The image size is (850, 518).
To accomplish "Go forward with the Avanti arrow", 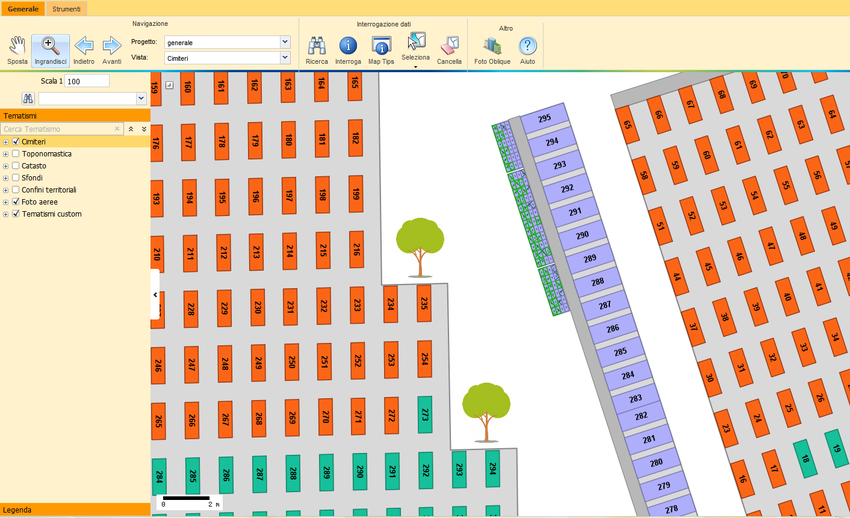I will (112, 50).
